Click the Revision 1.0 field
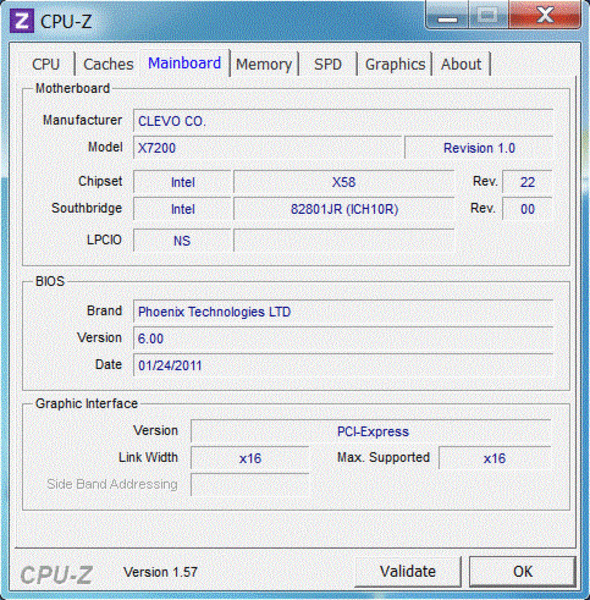This screenshot has width=590, height=600. (479, 148)
